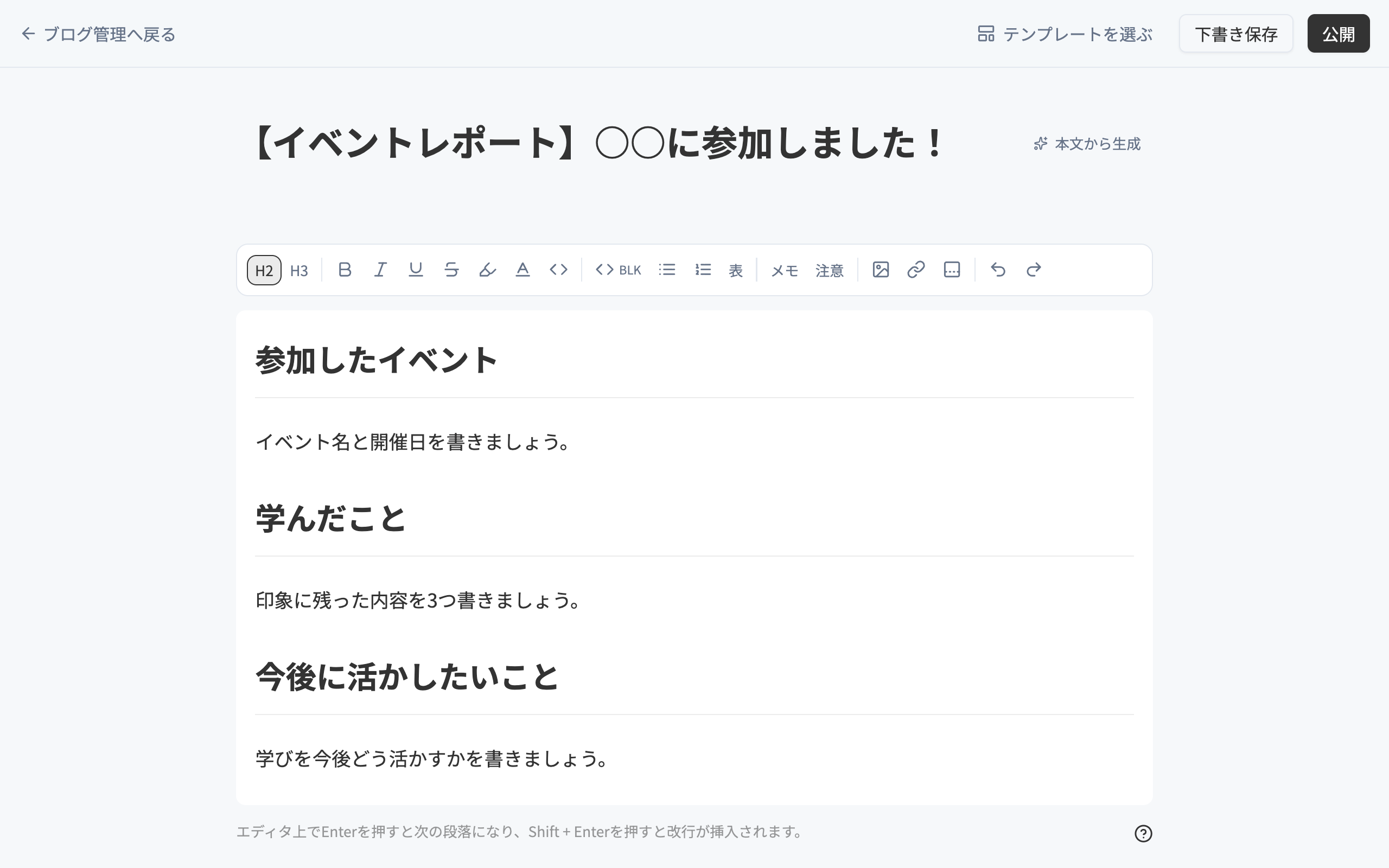Toggle underline formatting
The height and width of the screenshot is (868, 1389).
(416, 270)
